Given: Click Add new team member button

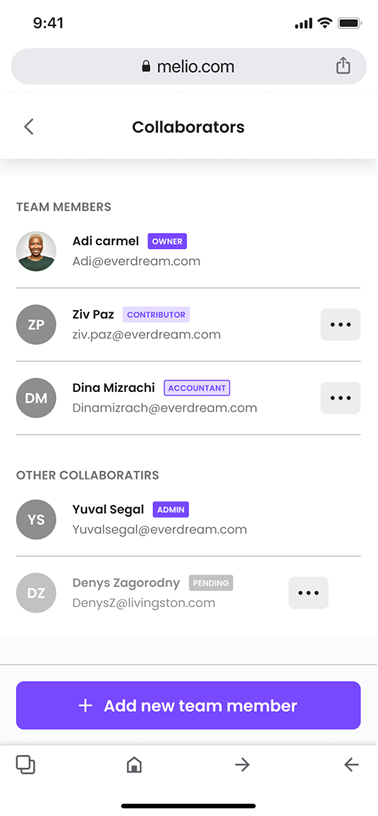Looking at the screenshot, I should [188, 706].
